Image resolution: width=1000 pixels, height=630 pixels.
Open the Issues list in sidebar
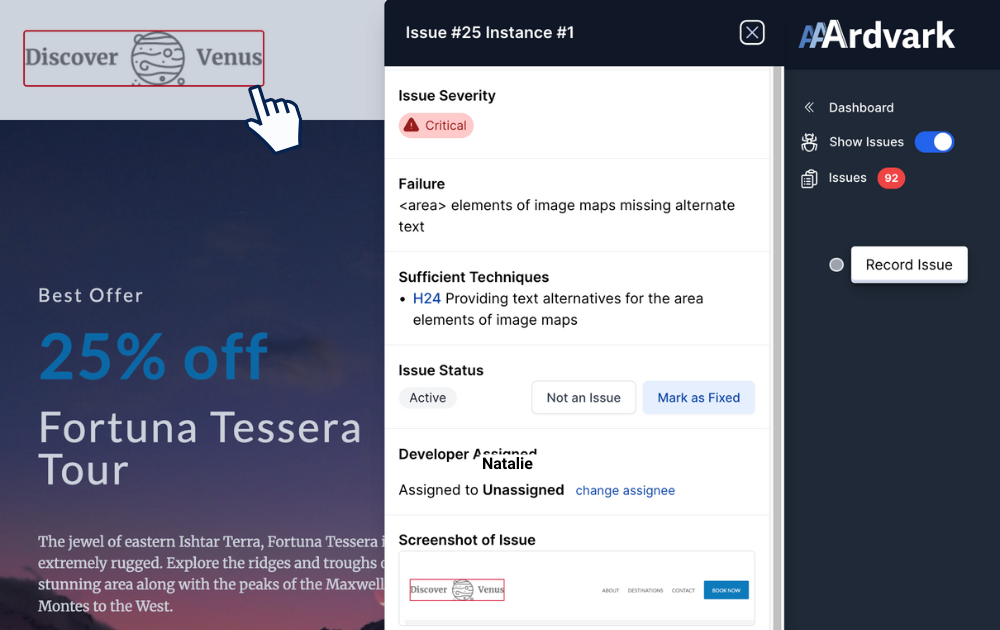[x=847, y=178]
